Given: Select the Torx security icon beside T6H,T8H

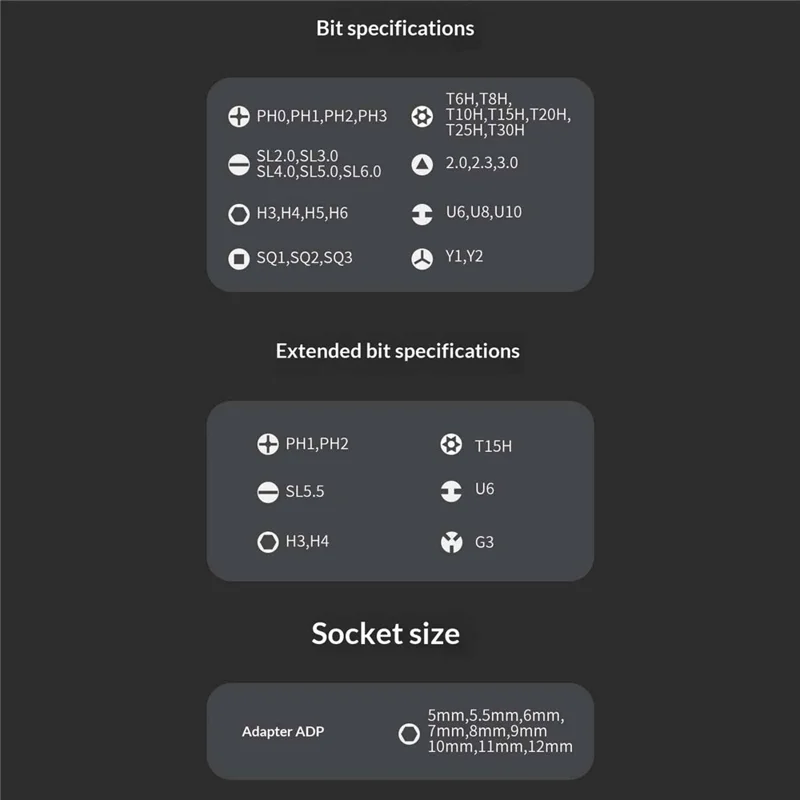Looking at the screenshot, I should pyautogui.click(x=422, y=116).
